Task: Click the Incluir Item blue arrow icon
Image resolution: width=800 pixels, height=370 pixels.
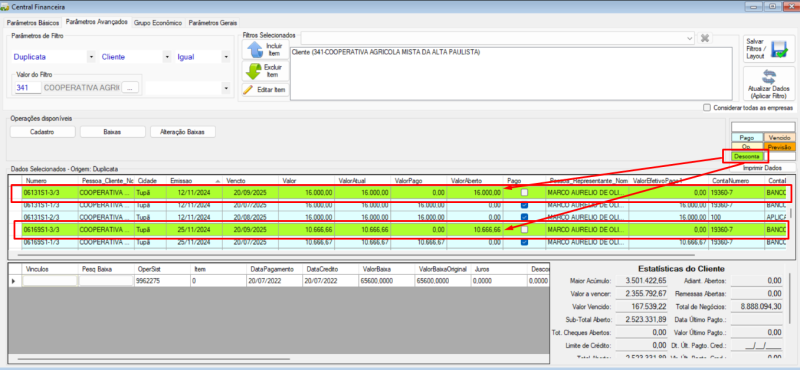Action: (255, 50)
